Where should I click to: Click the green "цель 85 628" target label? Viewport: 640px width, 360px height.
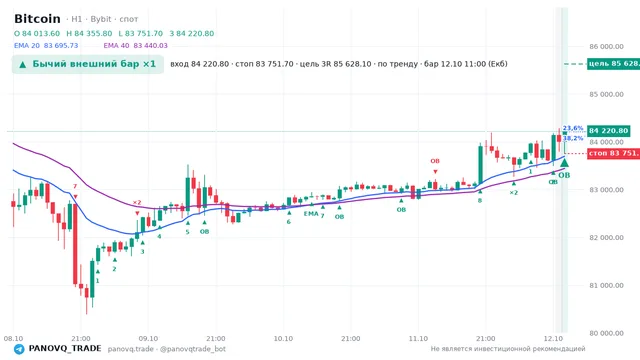613,64
